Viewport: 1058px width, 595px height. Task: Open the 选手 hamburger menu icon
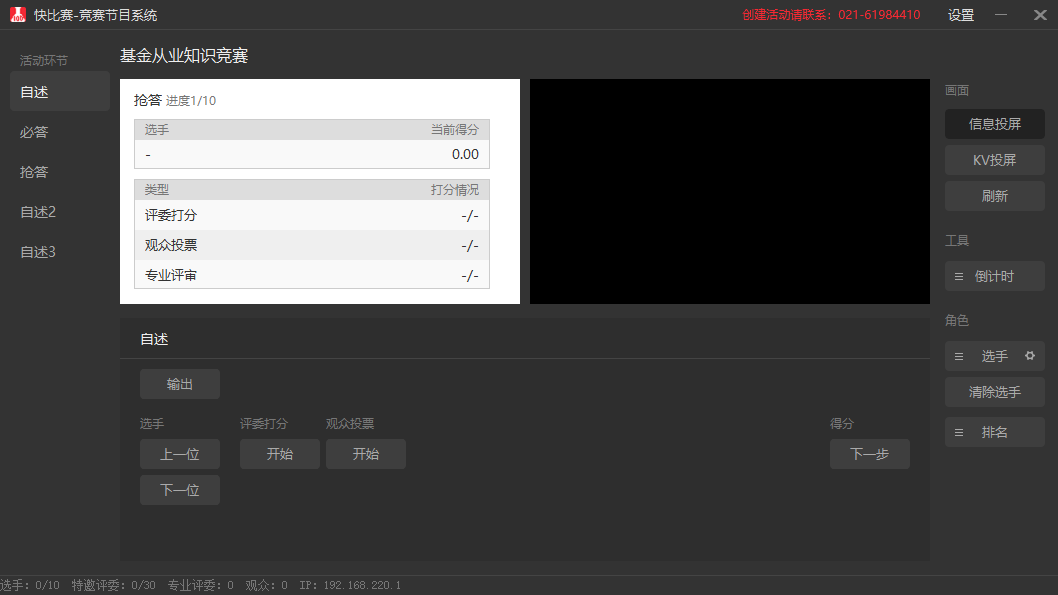pos(959,356)
